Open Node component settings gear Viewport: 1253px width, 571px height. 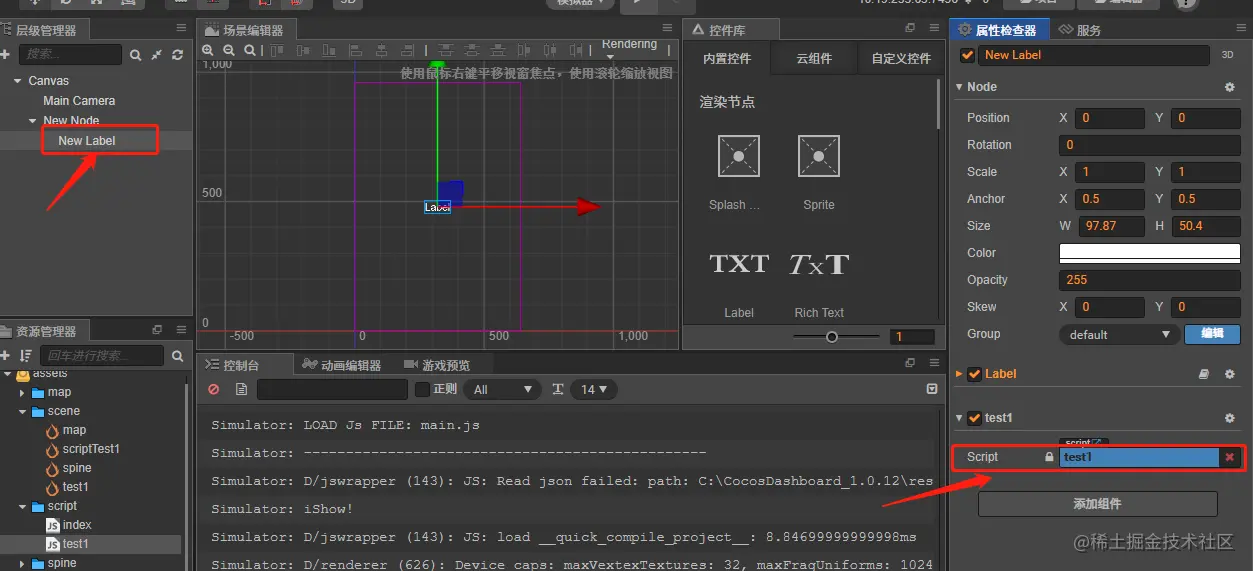(1230, 87)
